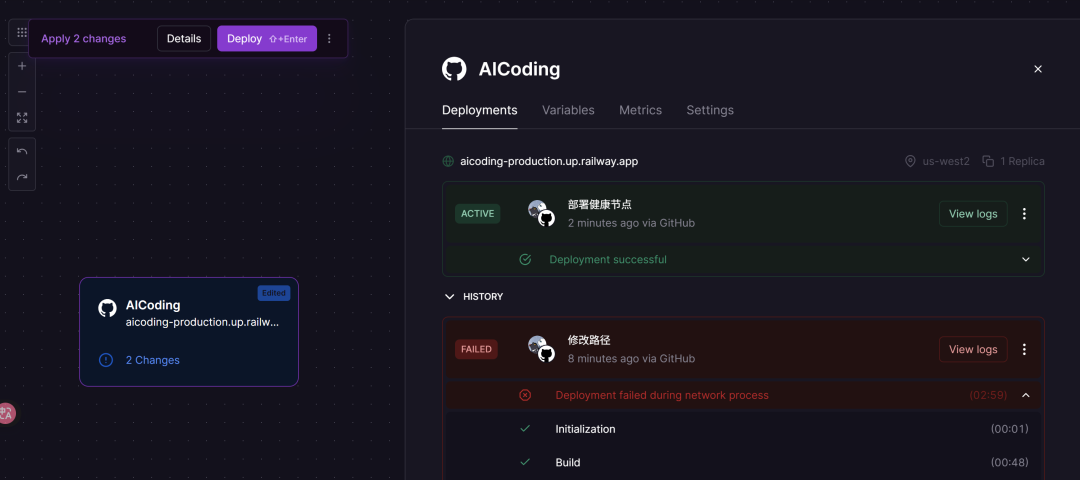Click the (00:01) initialization duration
This screenshot has height=480, width=1080.
(x=1010, y=429)
